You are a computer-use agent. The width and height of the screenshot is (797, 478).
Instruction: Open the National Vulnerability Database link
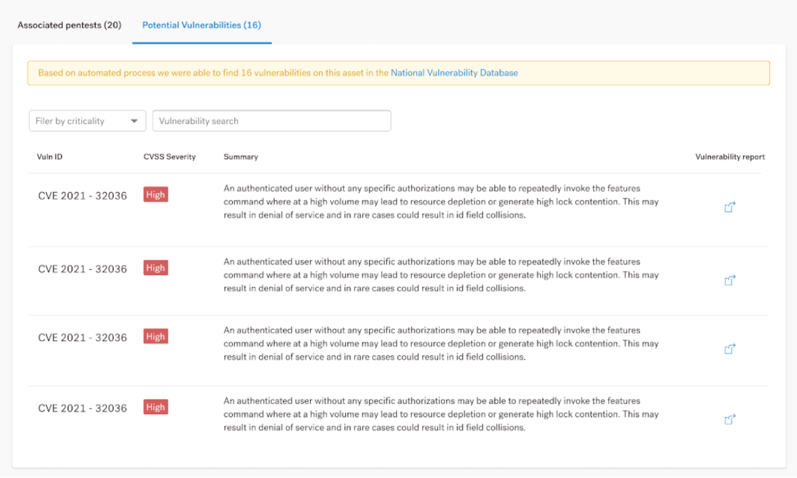[x=454, y=73]
